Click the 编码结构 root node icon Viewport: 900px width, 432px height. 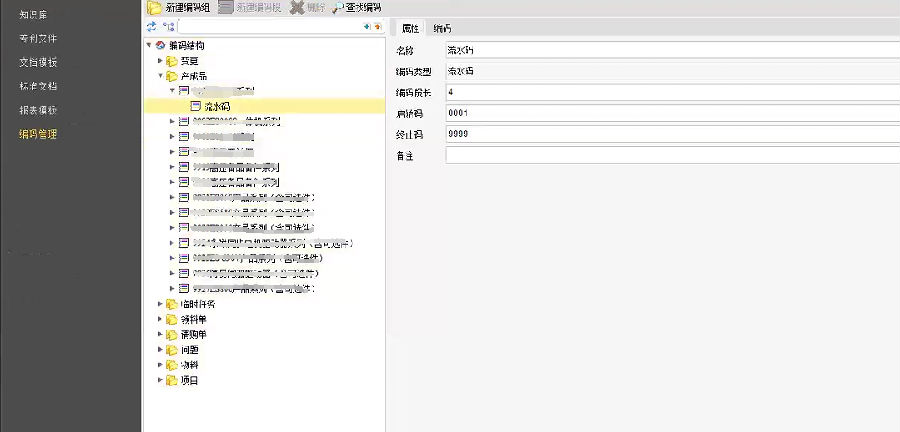[160, 45]
